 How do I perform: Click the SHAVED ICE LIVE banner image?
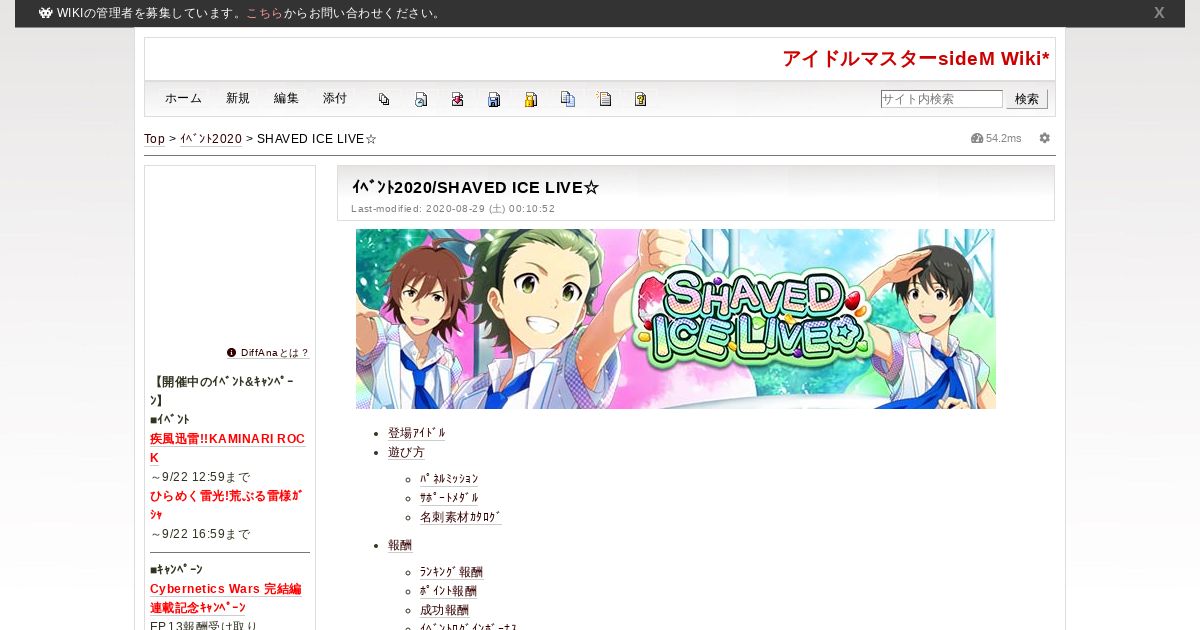click(676, 319)
